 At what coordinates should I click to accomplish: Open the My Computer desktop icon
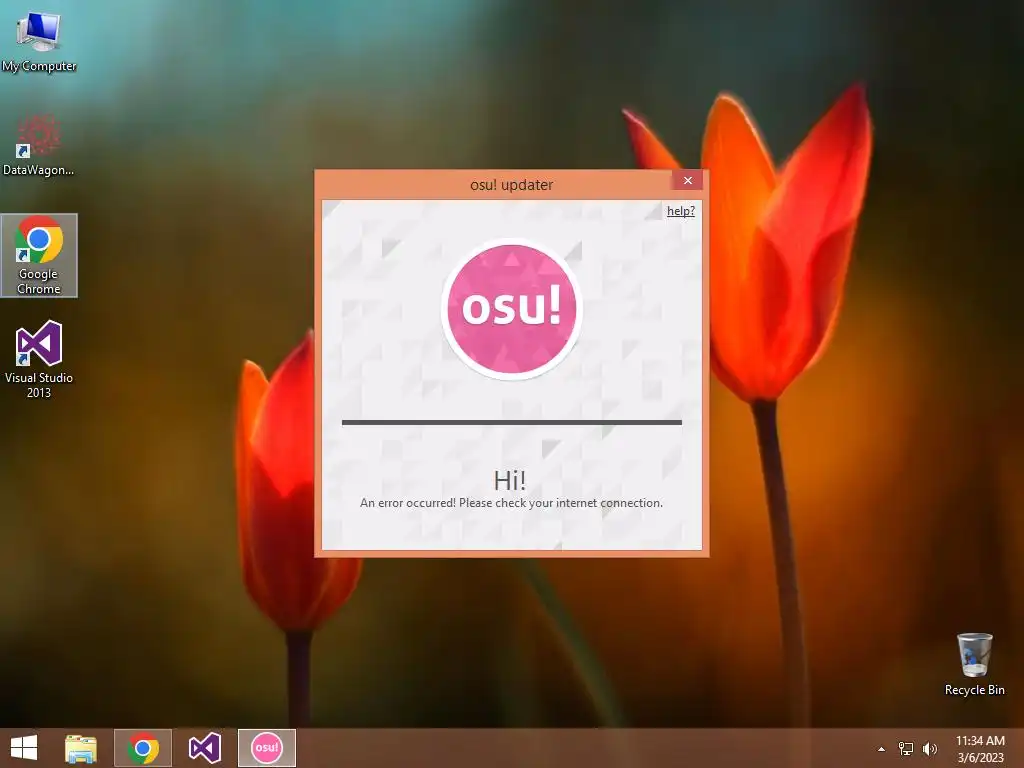click(x=39, y=40)
